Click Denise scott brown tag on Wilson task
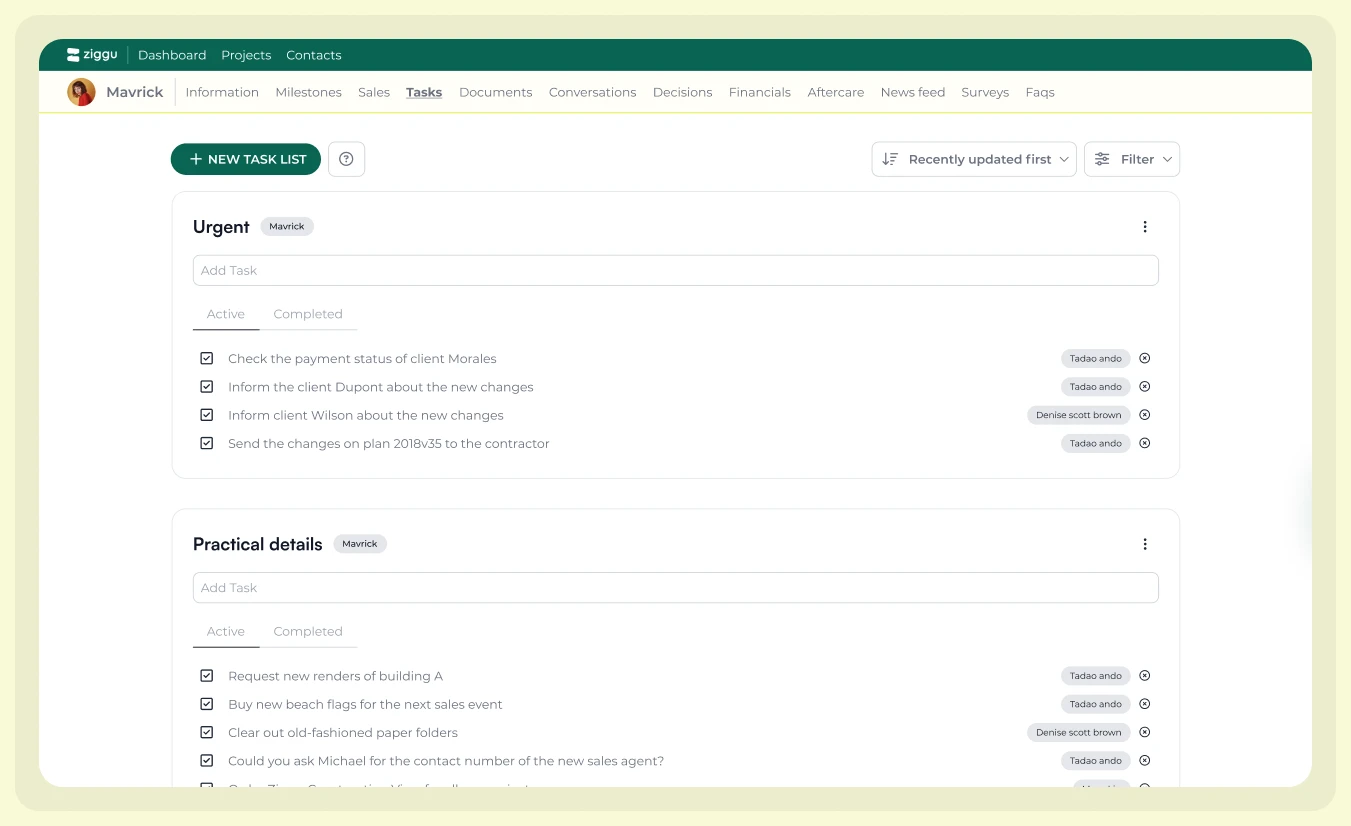1351x826 pixels. [1079, 415]
